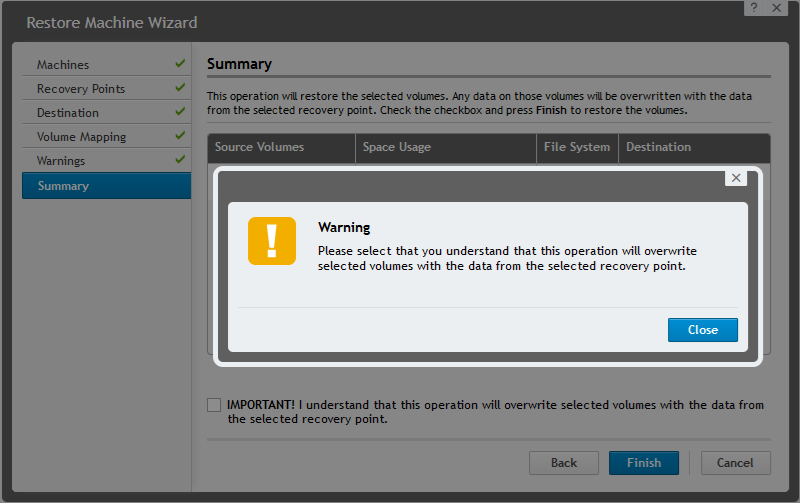Click the green checkmark beside Machines

pyautogui.click(x=180, y=64)
